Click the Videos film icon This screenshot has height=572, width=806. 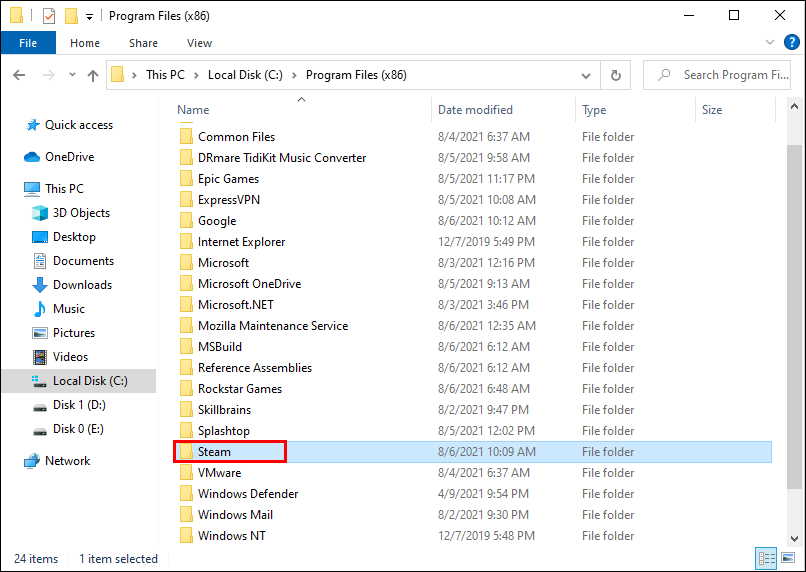click(40, 357)
